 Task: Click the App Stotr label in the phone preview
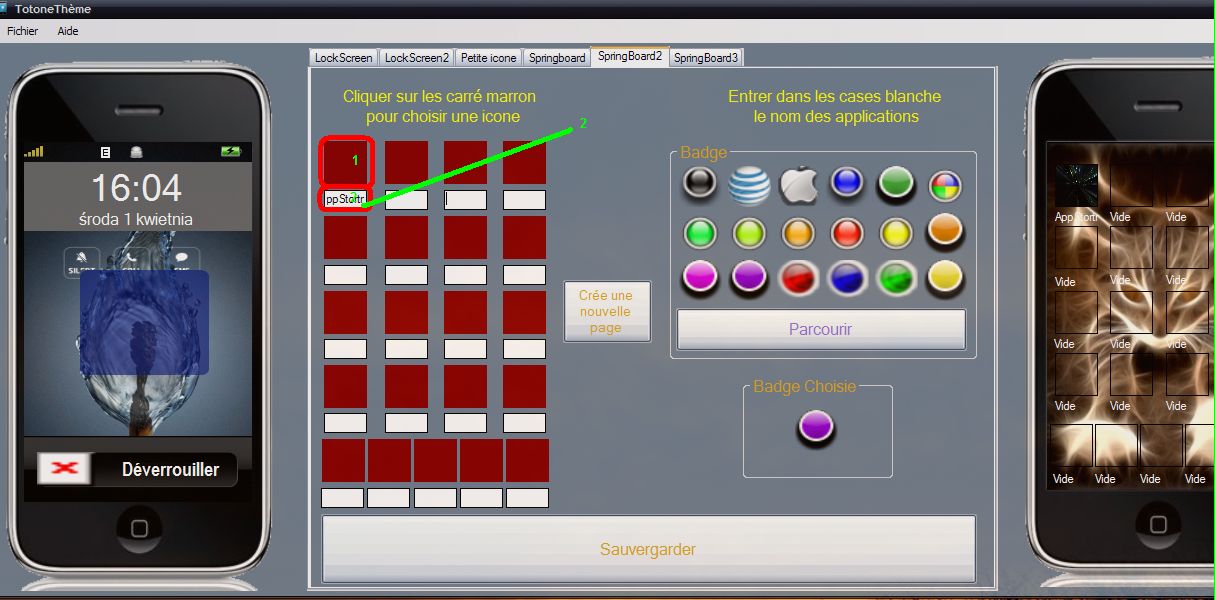(1076, 217)
